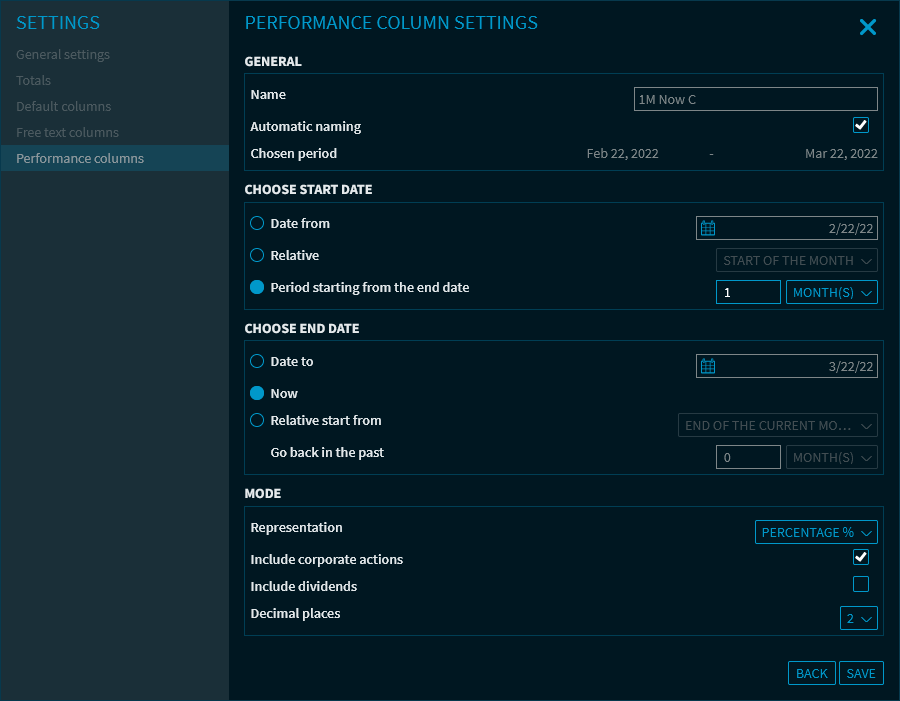Close the Performance Column Settings dialog
This screenshot has width=900, height=701.
867,28
